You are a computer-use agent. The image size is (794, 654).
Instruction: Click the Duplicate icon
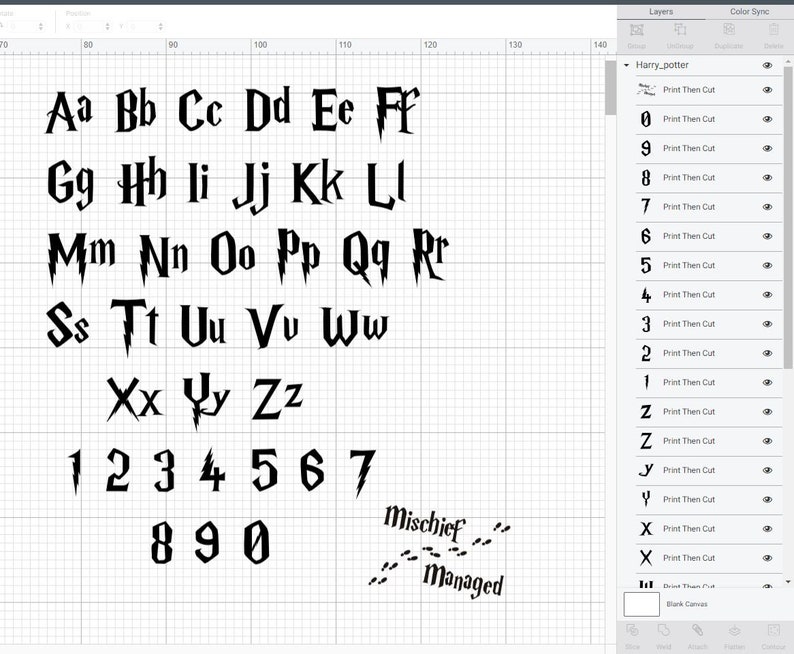click(729, 29)
